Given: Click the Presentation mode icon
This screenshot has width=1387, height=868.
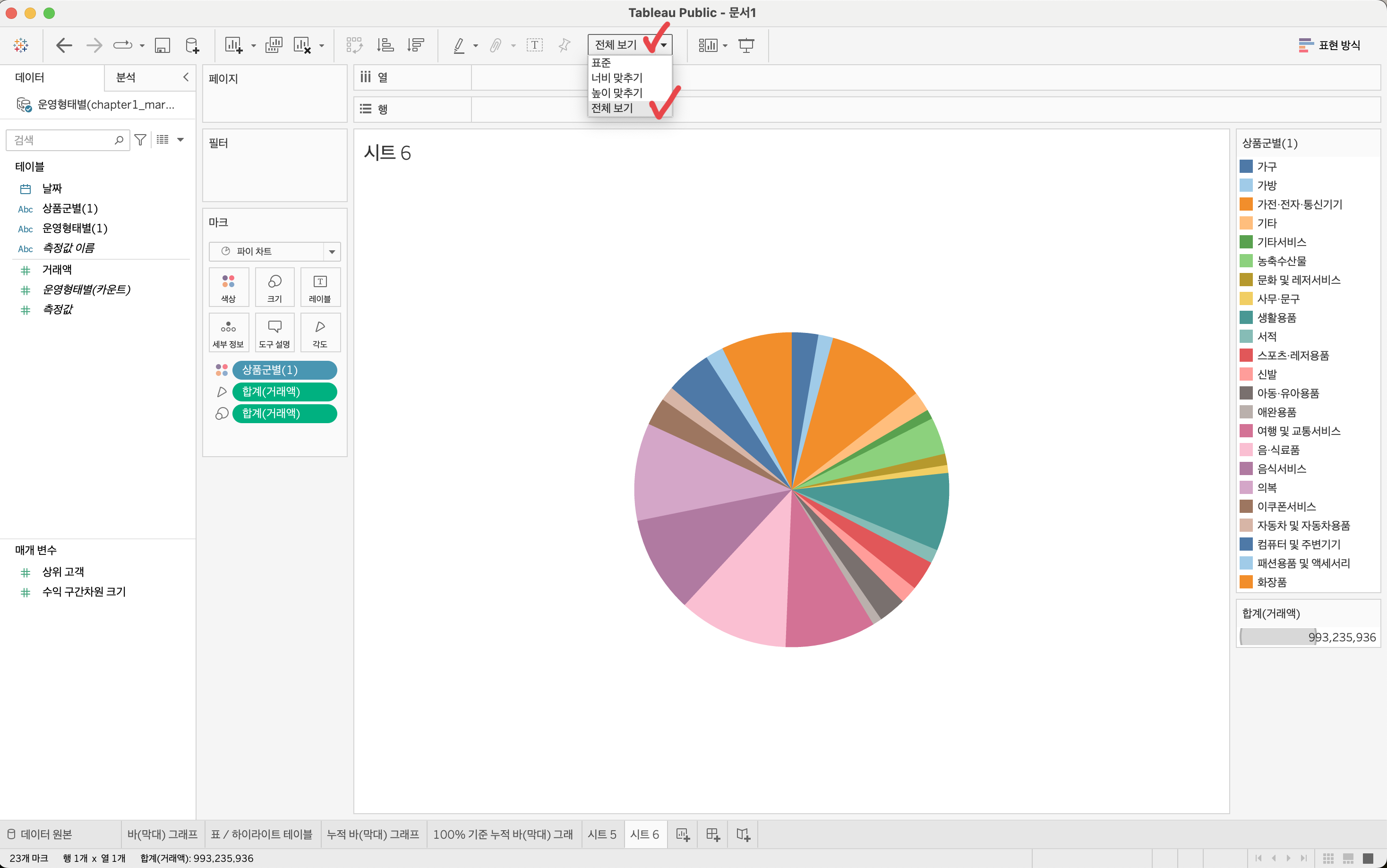Looking at the screenshot, I should [x=746, y=45].
